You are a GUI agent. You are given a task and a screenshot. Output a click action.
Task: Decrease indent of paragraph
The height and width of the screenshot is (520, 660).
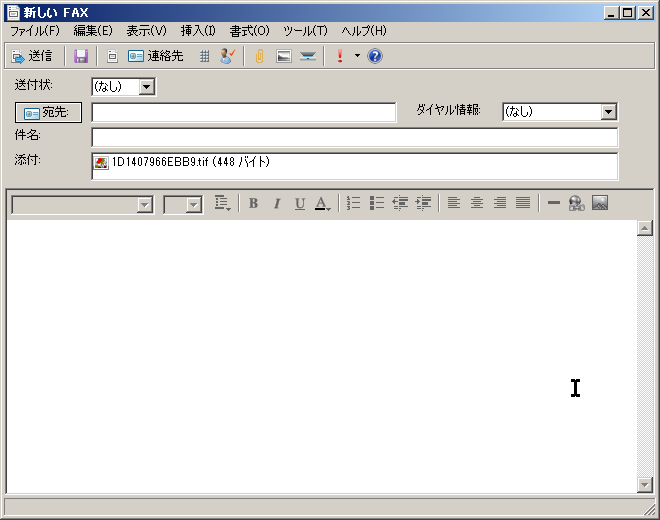pyautogui.click(x=400, y=203)
